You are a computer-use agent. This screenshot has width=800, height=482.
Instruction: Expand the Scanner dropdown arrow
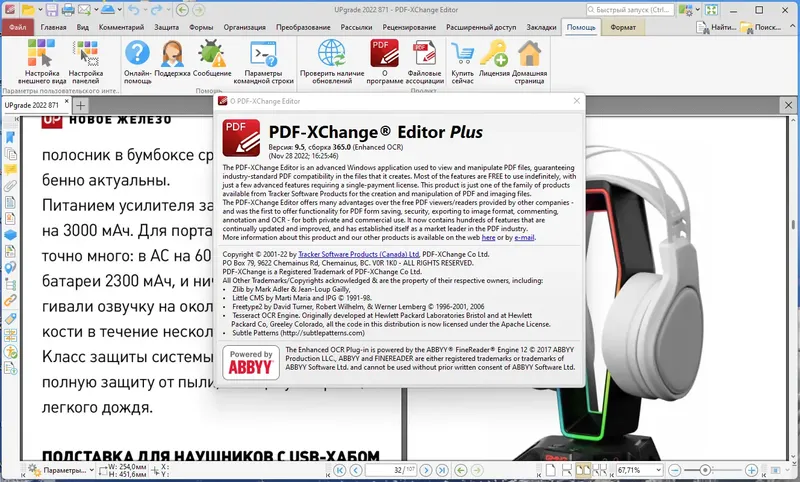120,10
